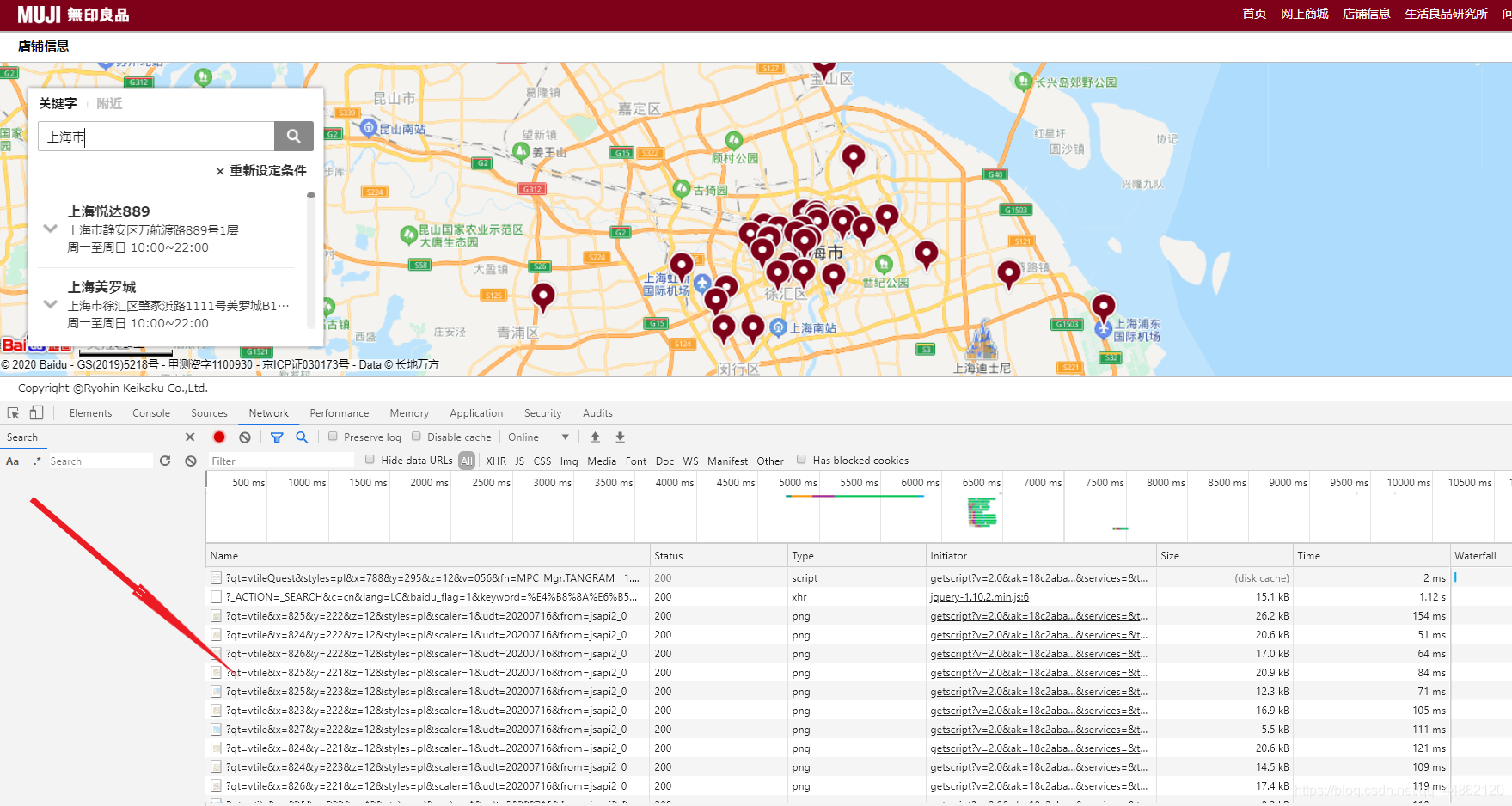Open the Application tab
The width and height of the screenshot is (1512, 806).
pyautogui.click(x=476, y=413)
